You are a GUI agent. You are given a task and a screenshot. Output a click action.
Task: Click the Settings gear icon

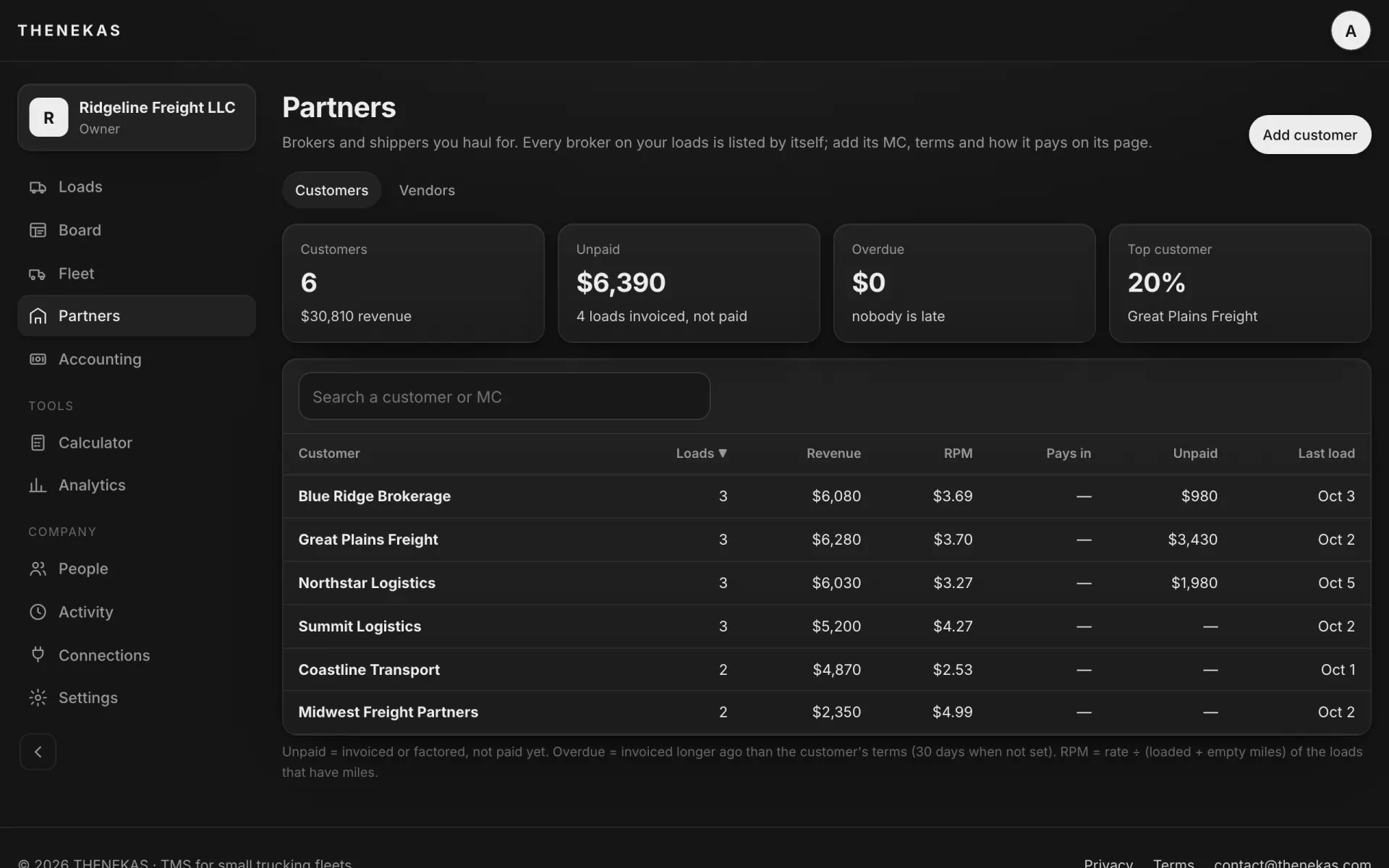(38, 698)
